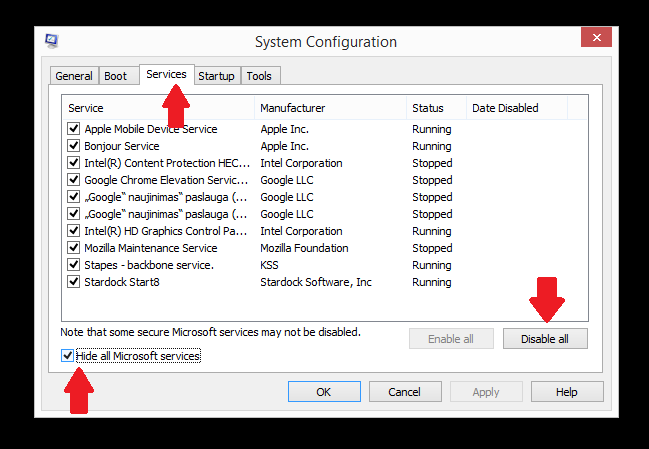Uncheck Apple Mobile Device Service checkbox
The width and height of the screenshot is (649, 449).
(x=74, y=129)
